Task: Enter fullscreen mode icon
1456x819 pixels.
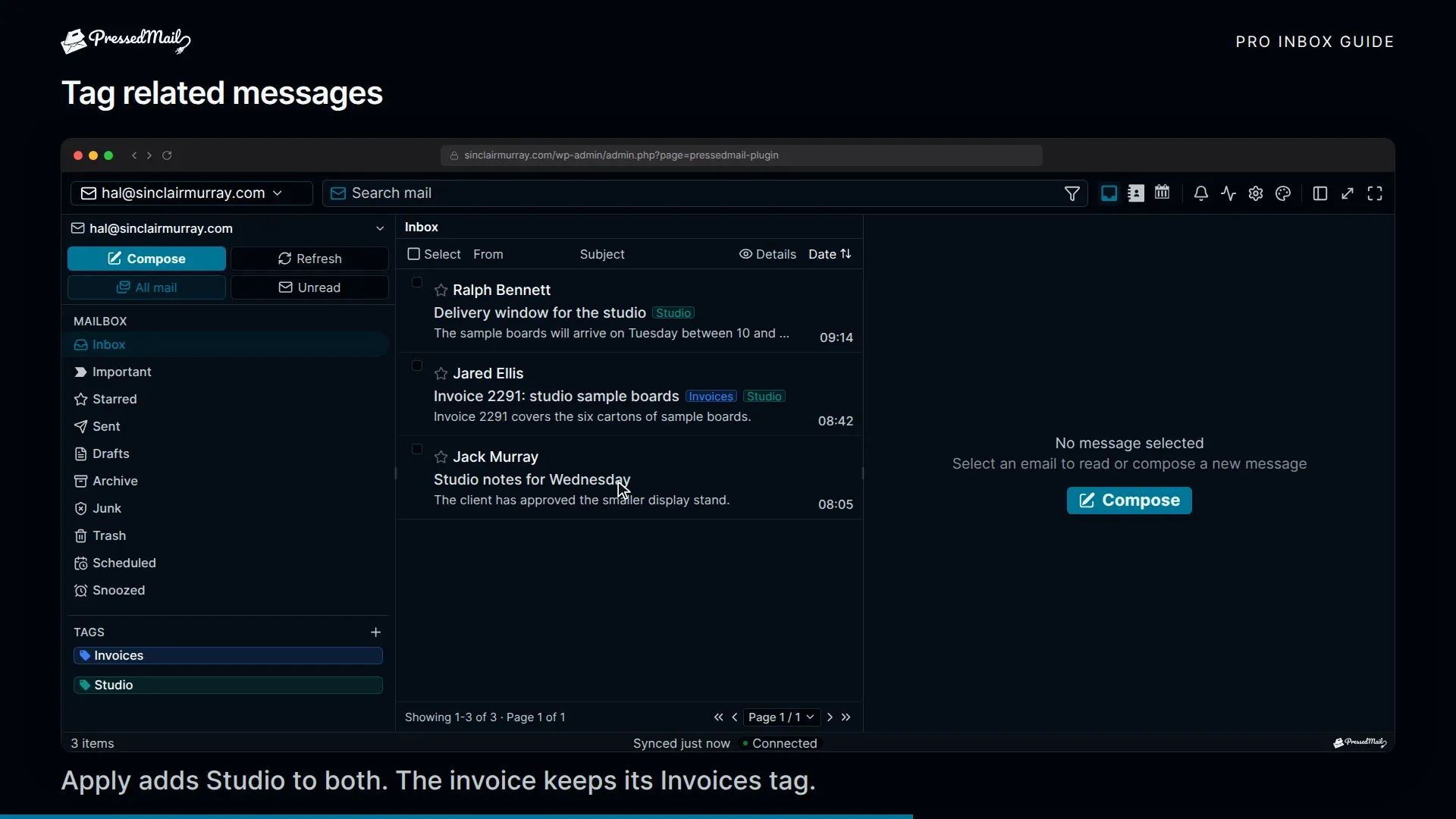Action: click(x=1375, y=193)
